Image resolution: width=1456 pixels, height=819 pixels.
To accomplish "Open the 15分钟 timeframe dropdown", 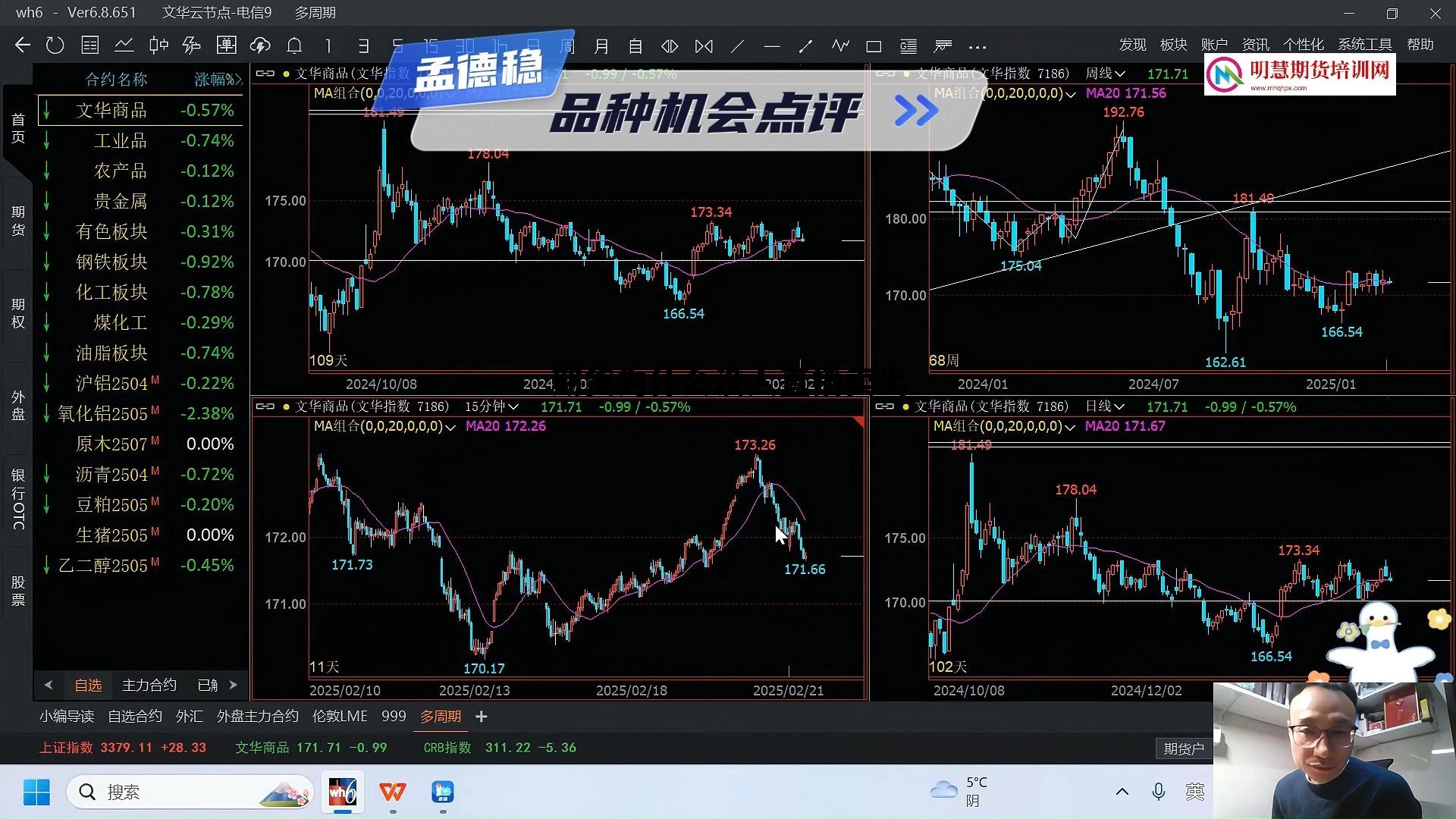I will coord(491,406).
